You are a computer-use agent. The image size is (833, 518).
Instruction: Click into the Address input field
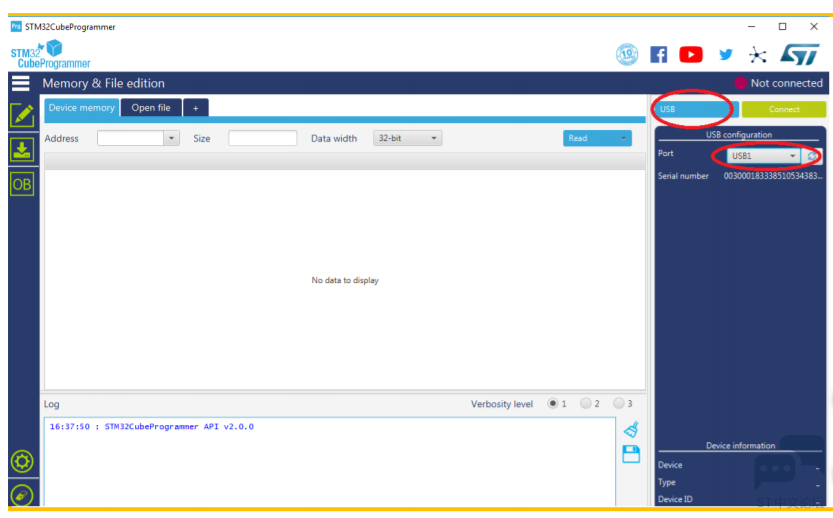tap(130, 138)
